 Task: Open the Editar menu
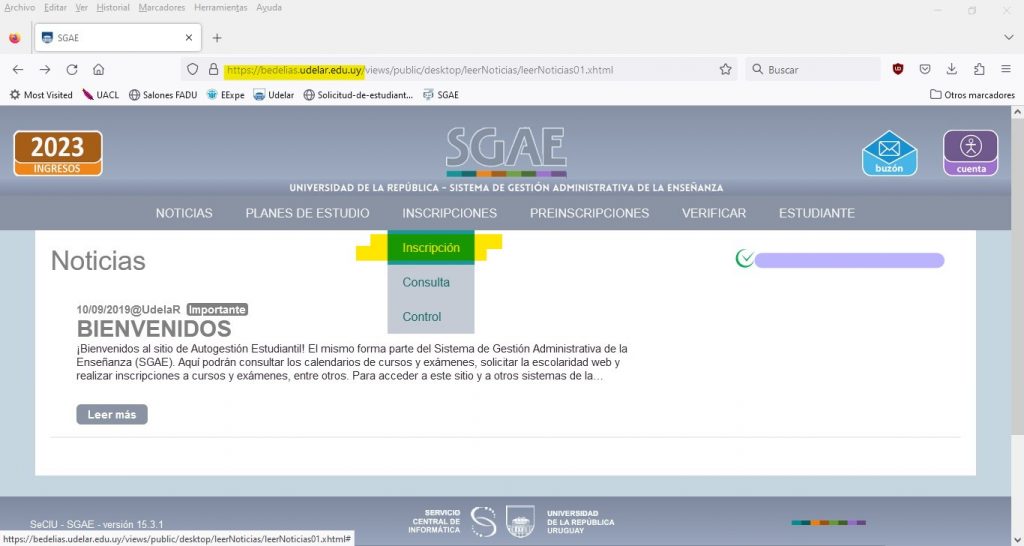tap(56, 8)
